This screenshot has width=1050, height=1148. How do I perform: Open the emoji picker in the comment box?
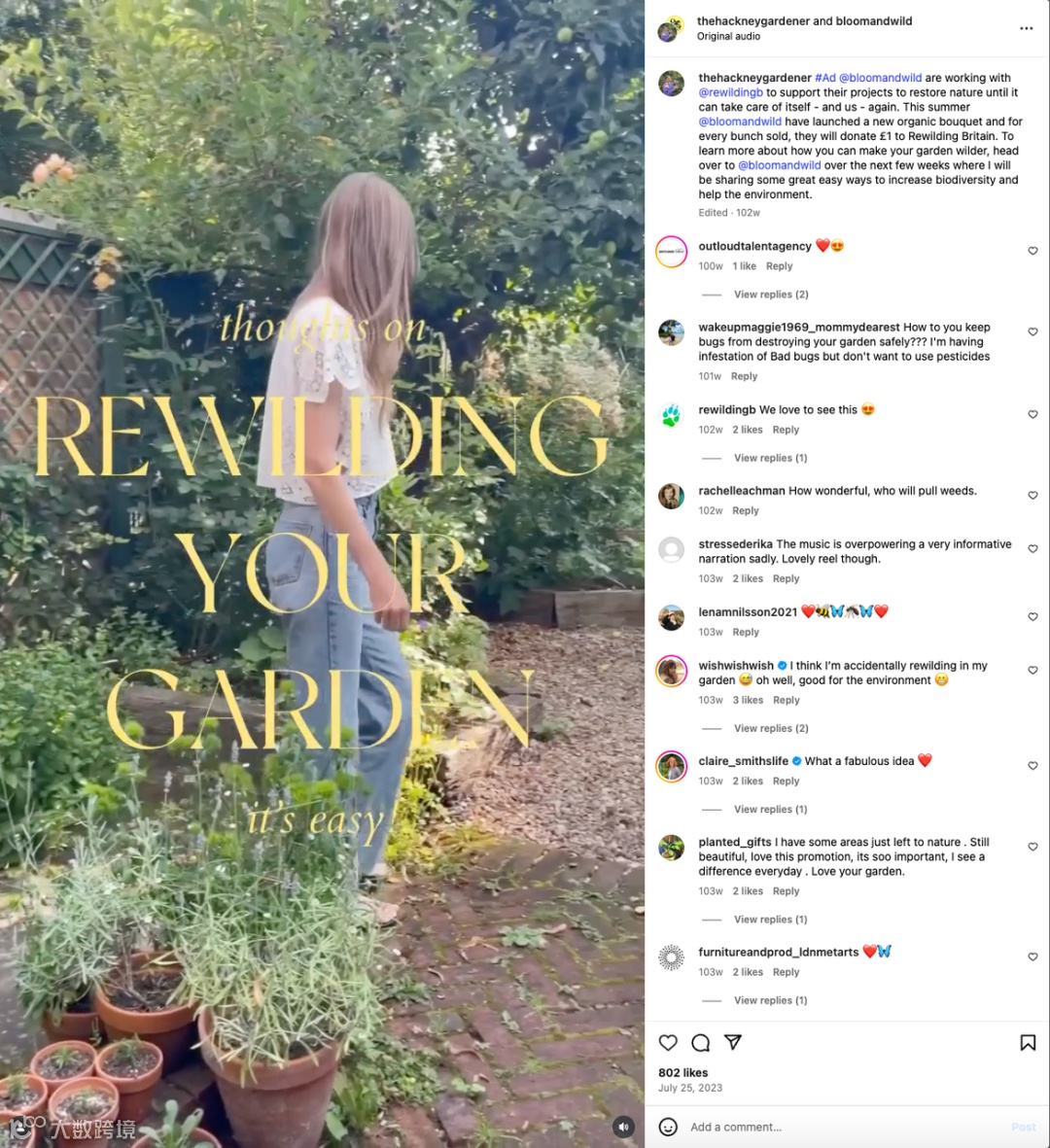coord(668,1127)
